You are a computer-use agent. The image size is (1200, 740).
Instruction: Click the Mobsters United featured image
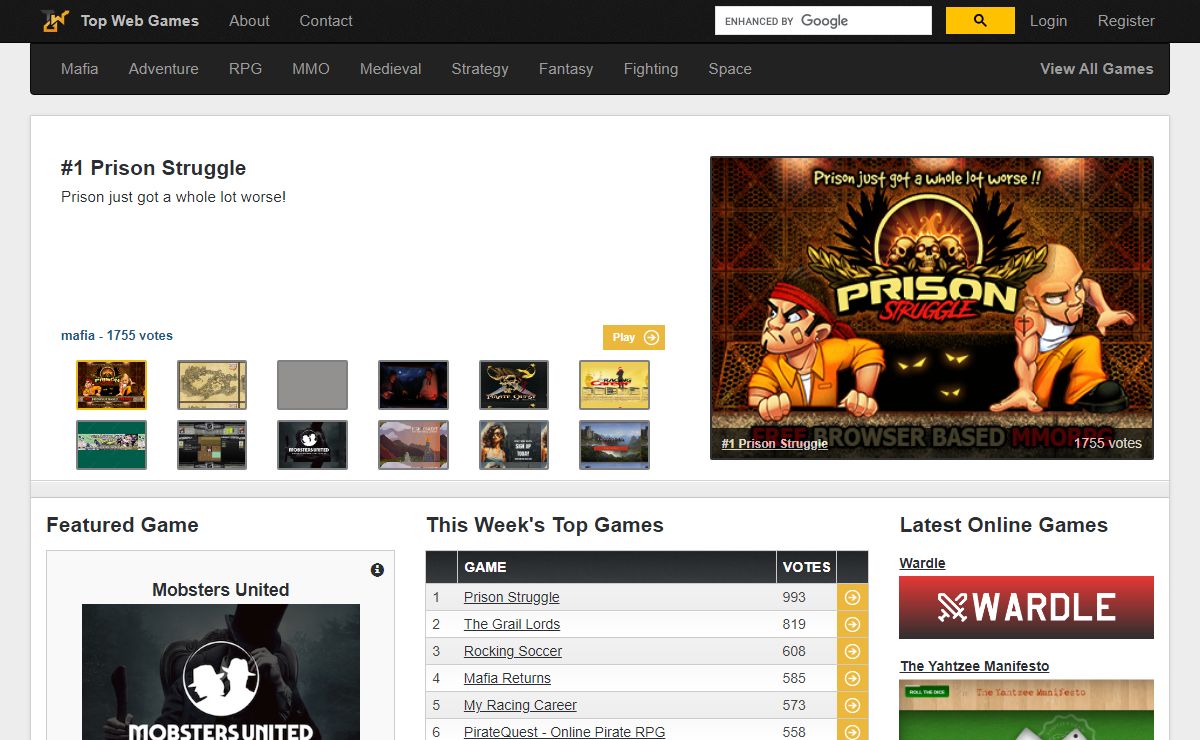click(x=221, y=672)
